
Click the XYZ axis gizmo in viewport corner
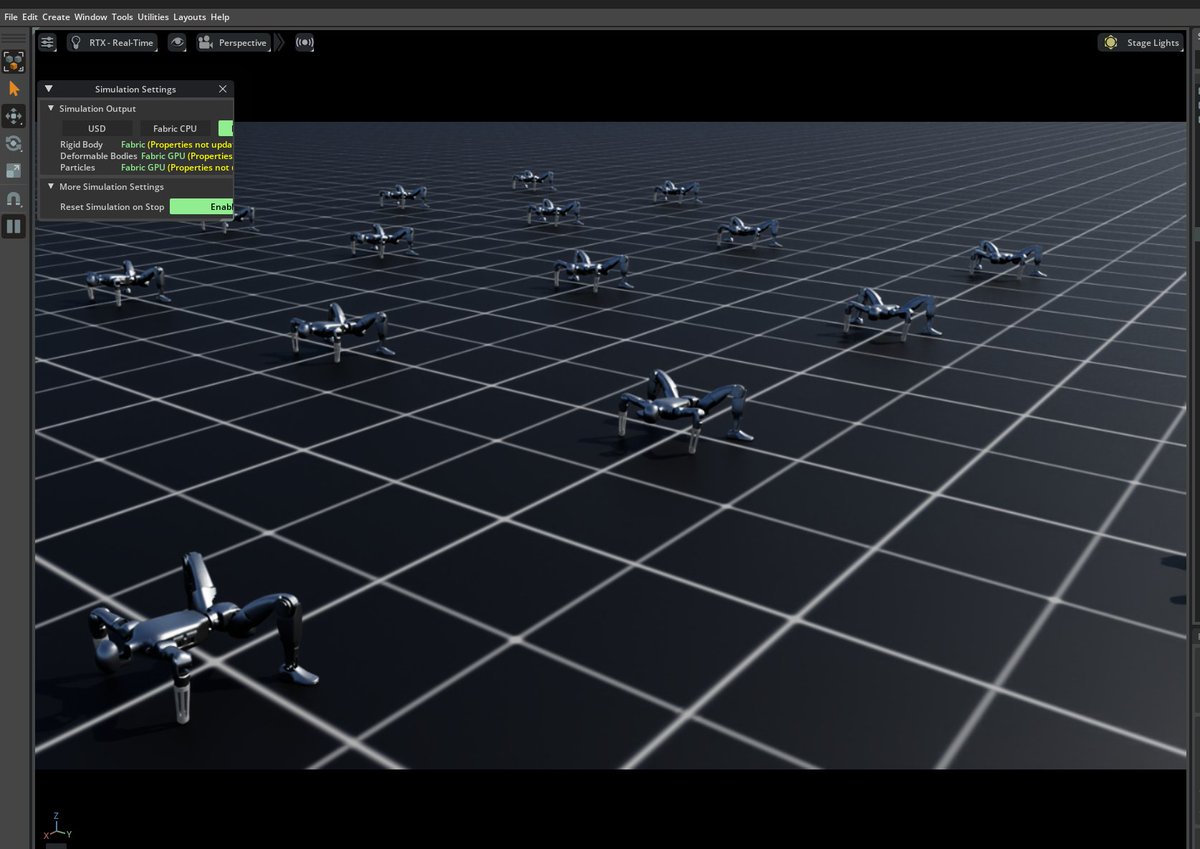pos(56,826)
